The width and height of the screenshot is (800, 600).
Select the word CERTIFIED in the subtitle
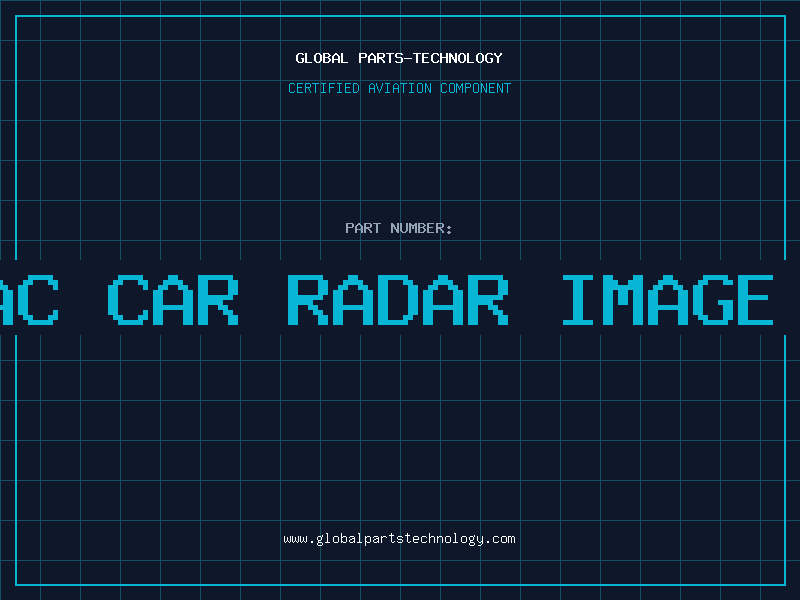tap(324, 88)
